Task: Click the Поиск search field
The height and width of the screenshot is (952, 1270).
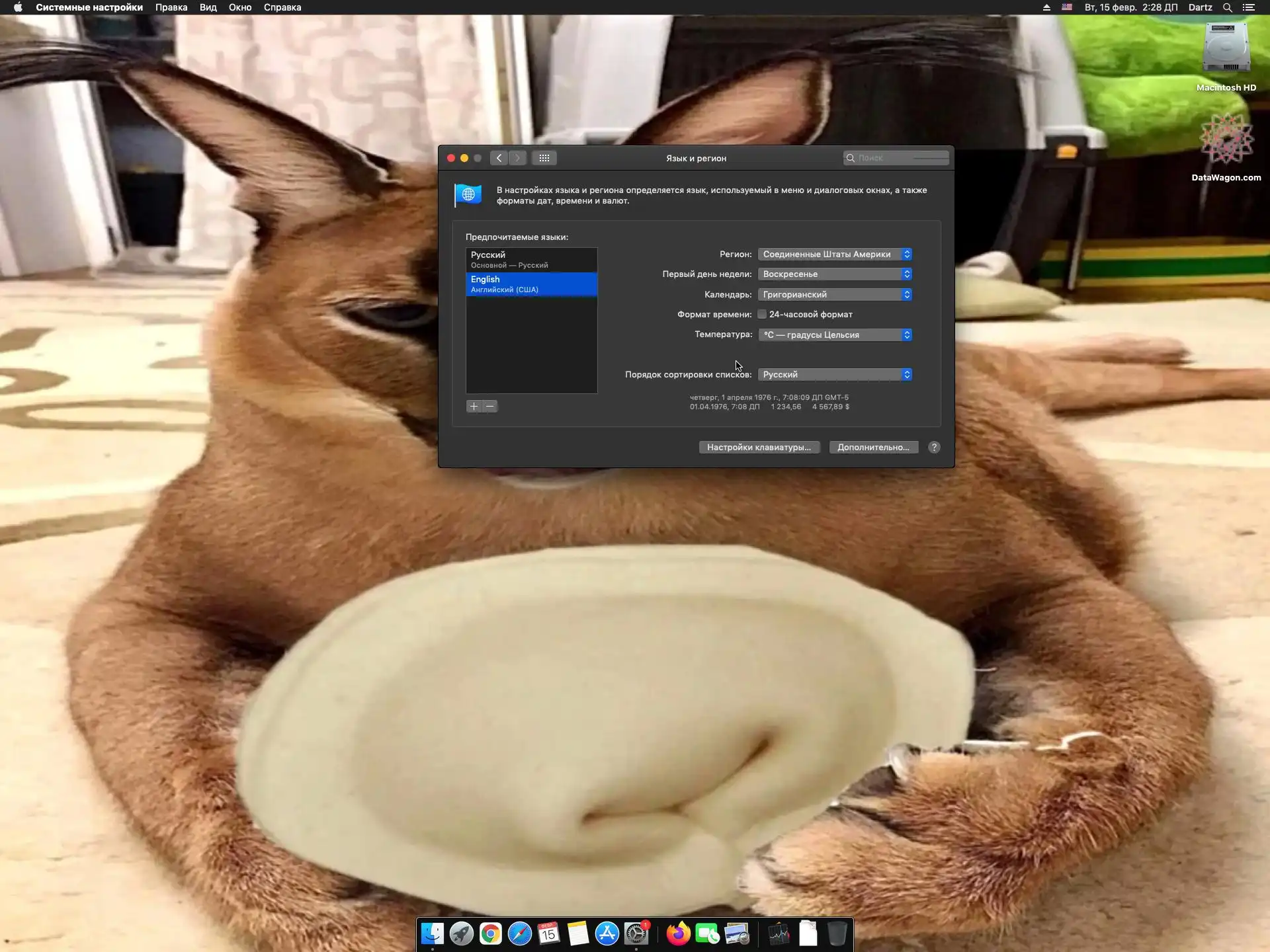Action: (x=900, y=158)
